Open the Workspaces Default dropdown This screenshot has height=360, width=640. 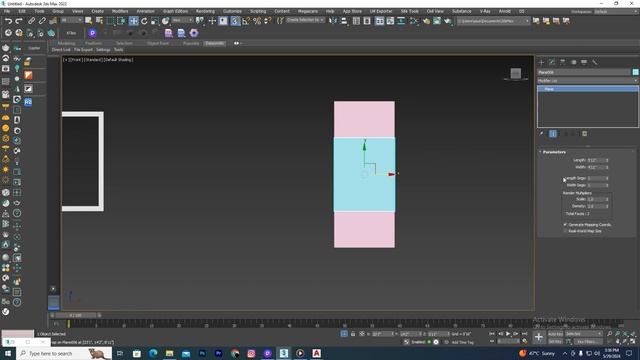(616, 11)
